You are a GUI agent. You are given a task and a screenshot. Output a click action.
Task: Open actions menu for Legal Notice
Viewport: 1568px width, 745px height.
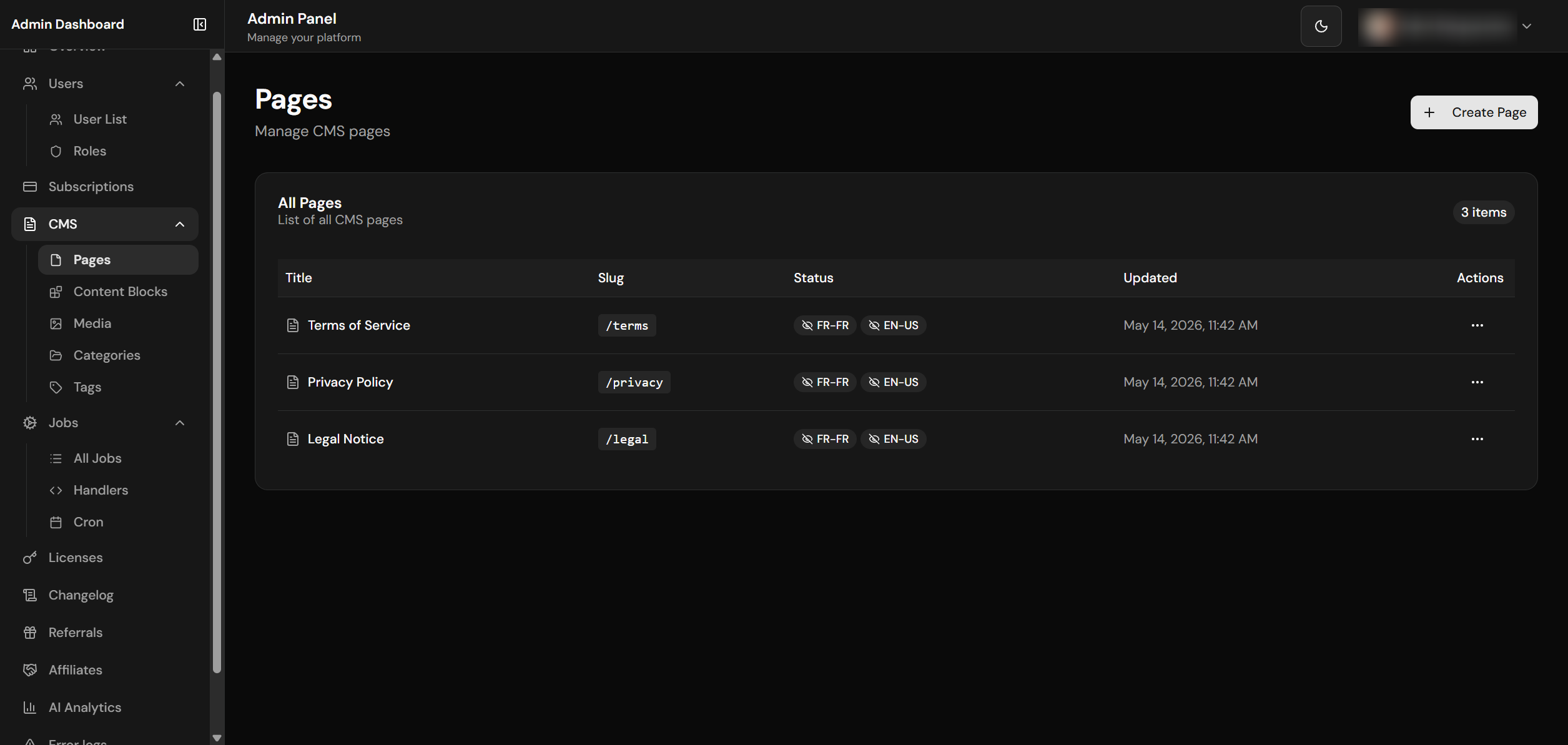click(1477, 439)
